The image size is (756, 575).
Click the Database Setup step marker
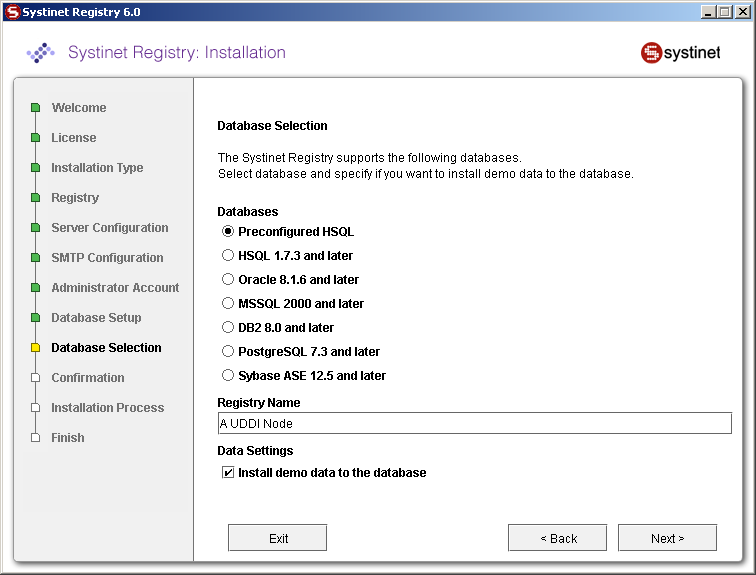[35, 318]
